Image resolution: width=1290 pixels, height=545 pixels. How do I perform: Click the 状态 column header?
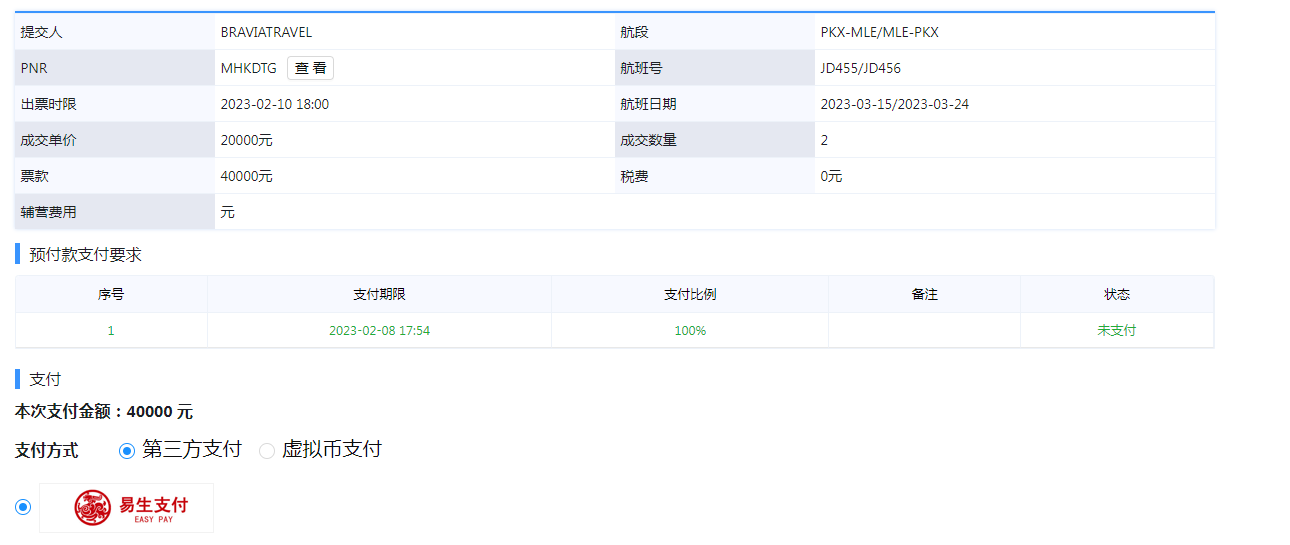click(x=1116, y=295)
